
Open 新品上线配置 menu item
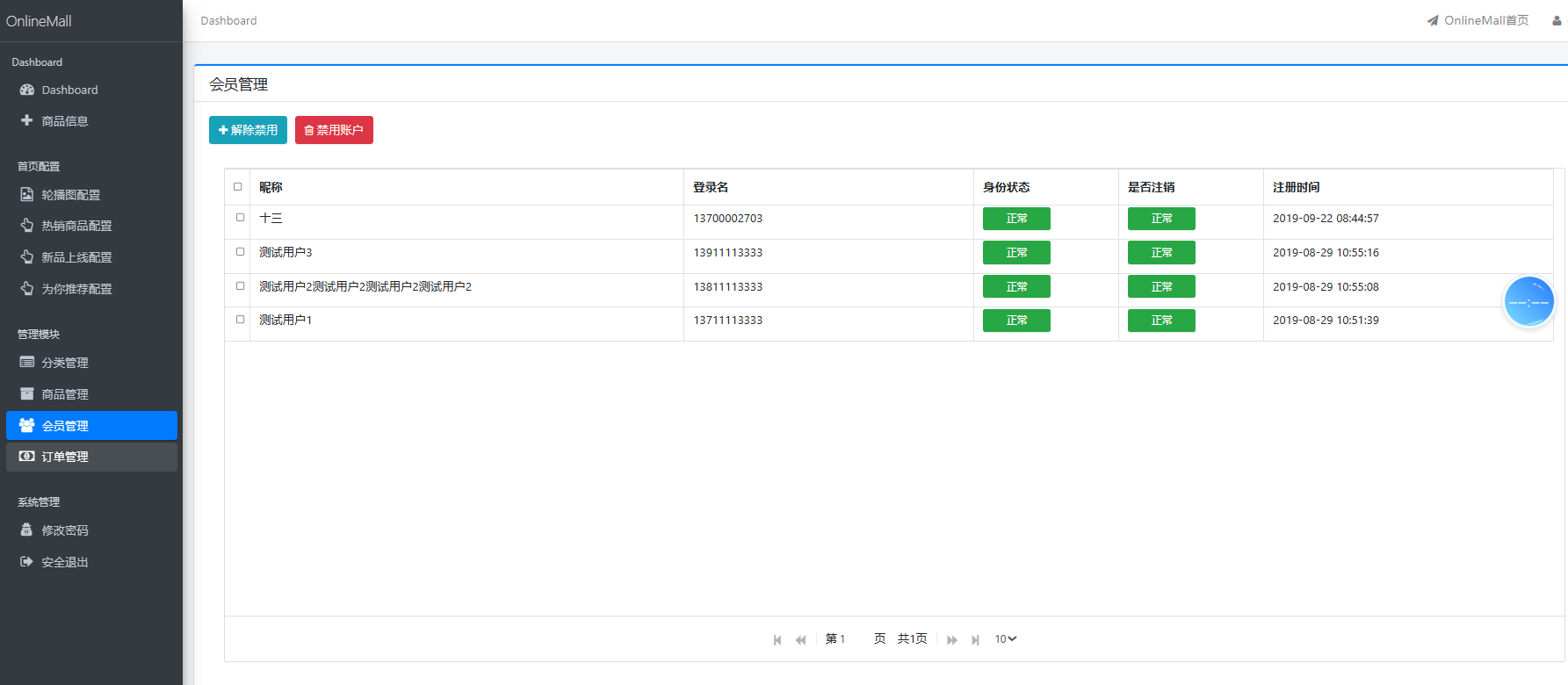91,257
